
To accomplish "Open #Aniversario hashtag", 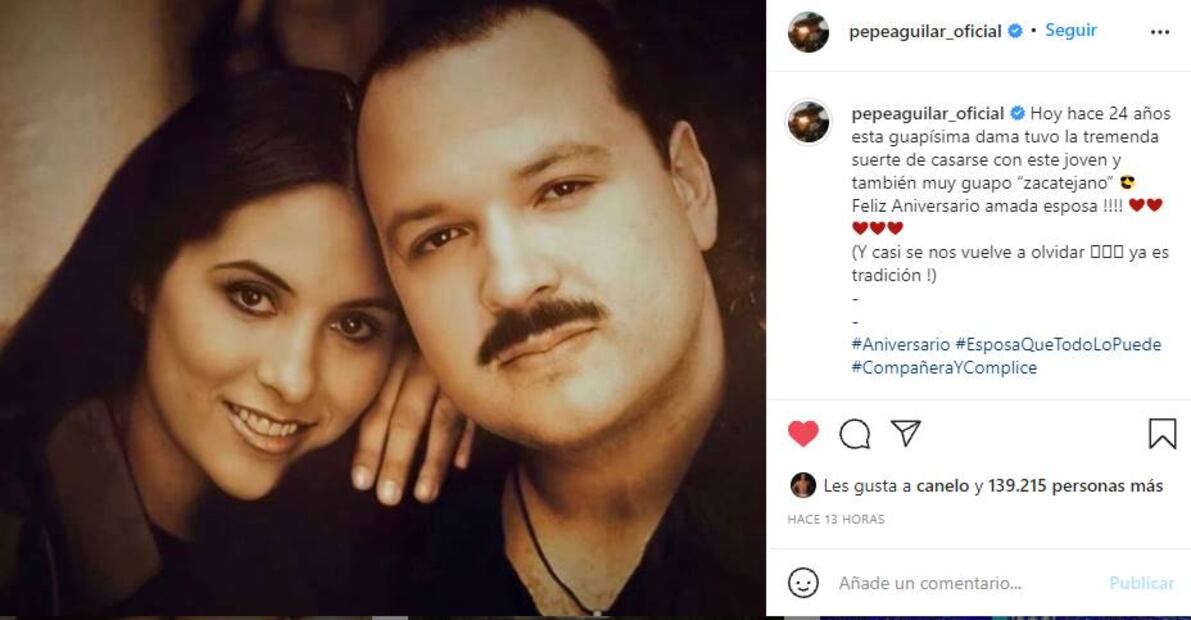I will [901, 344].
